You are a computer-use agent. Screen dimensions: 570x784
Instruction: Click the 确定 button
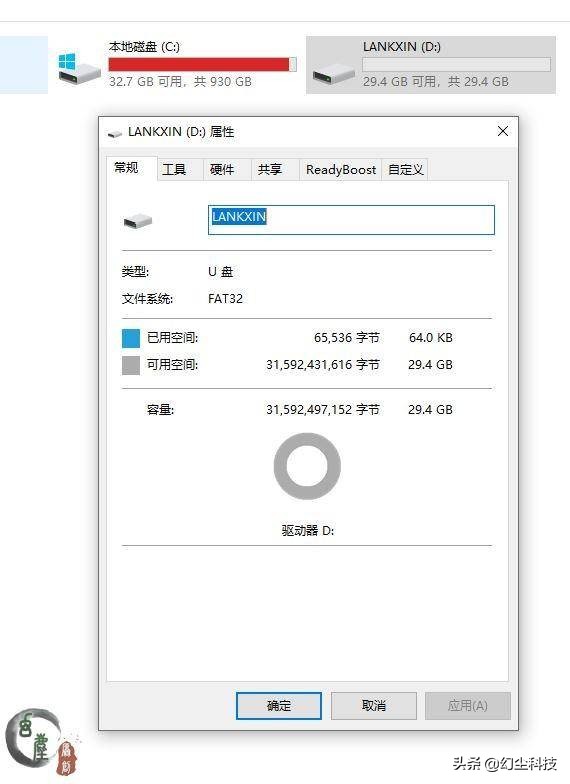[278, 706]
